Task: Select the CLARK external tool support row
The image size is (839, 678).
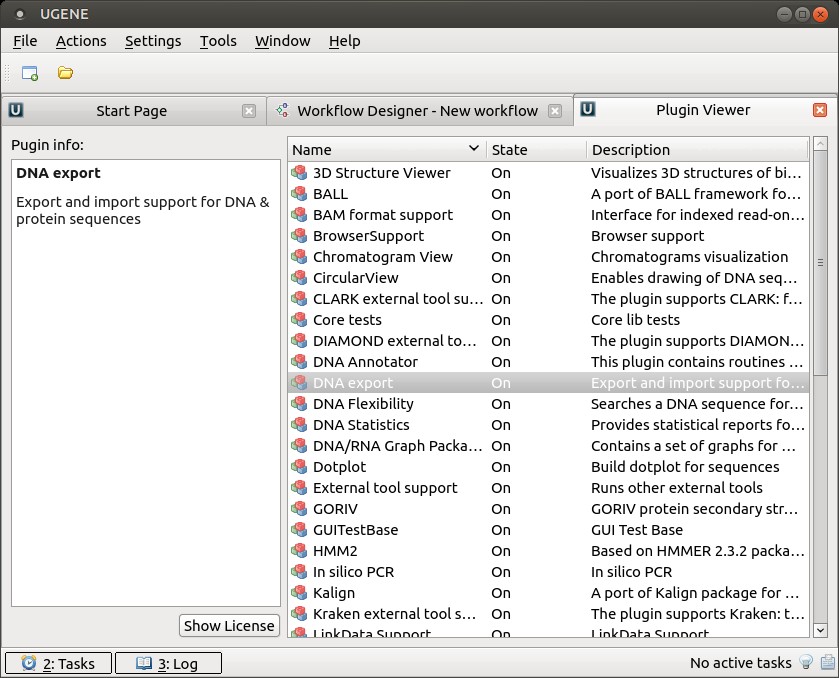Action: pyautogui.click(x=548, y=299)
